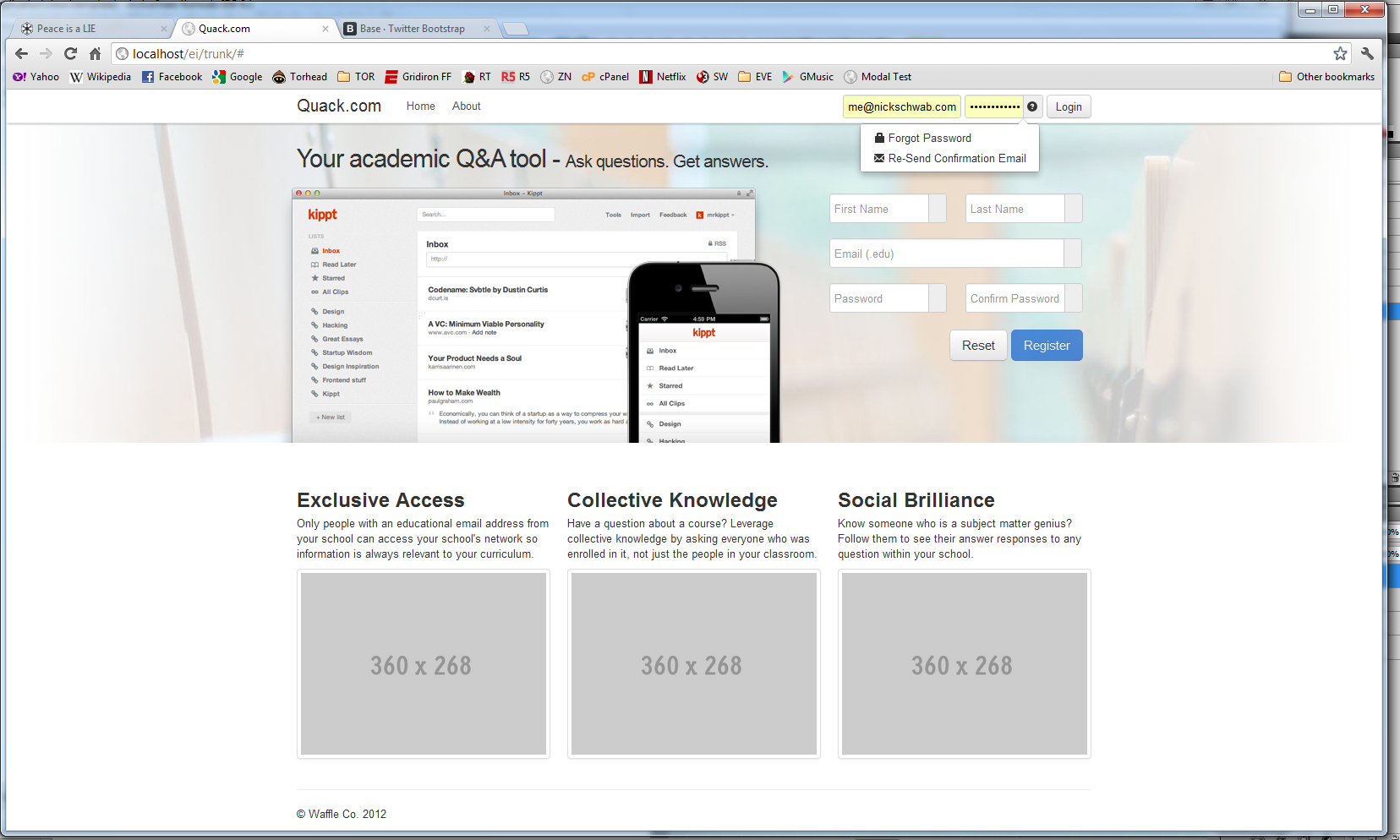Reload the page with the refresh icon
This screenshot has height=840, width=1400.
(x=71, y=54)
